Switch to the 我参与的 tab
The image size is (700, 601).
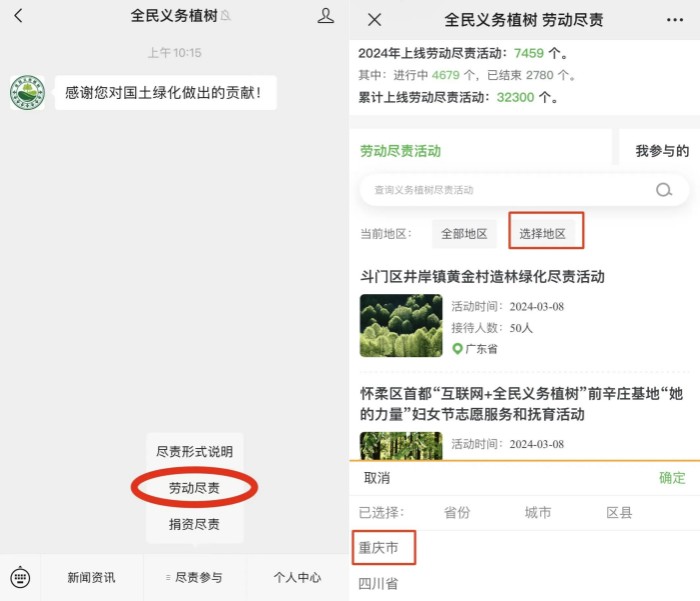pyautogui.click(x=662, y=151)
